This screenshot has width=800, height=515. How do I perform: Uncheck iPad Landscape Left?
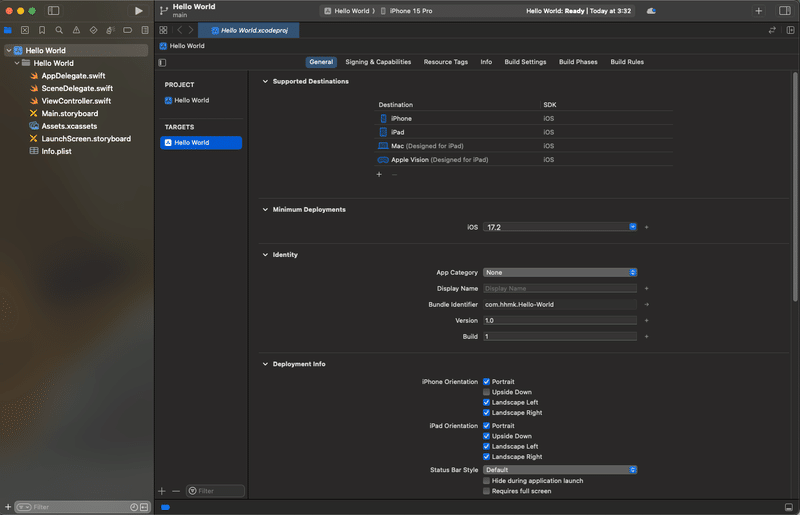pyautogui.click(x=486, y=446)
